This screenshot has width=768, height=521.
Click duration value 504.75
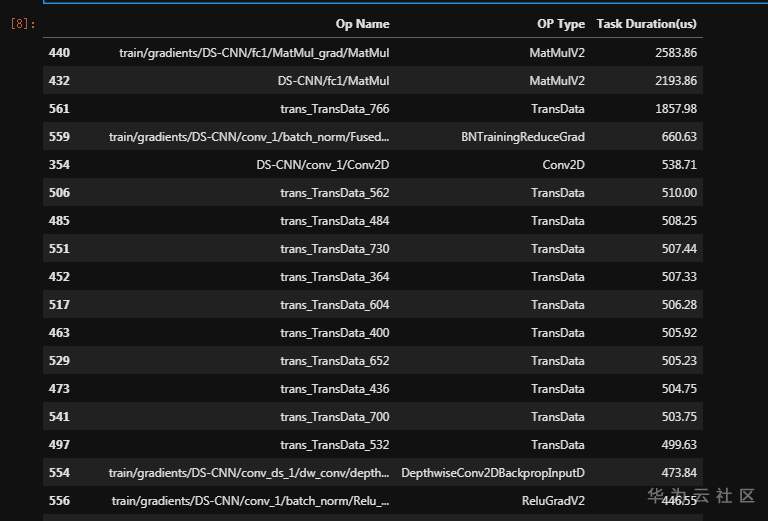tap(679, 389)
